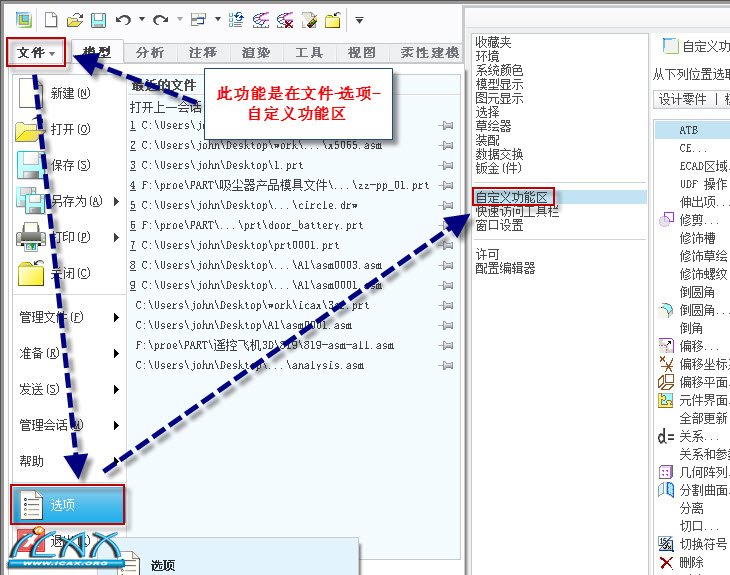
Task: Open recent file 3 C:\Users\john\Desktop\1.prt
Action: pyautogui.click(x=216, y=165)
